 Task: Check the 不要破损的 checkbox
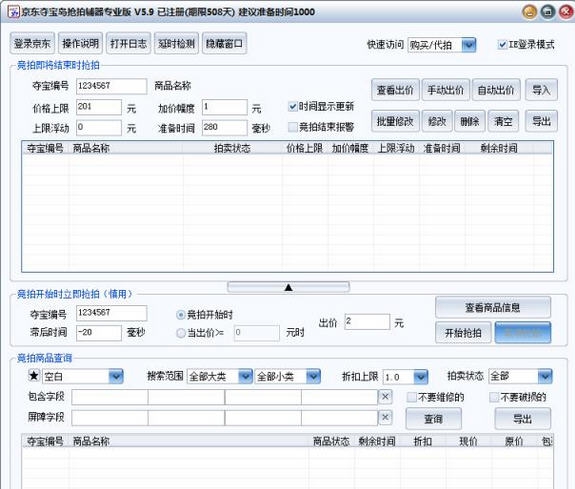point(494,397)
